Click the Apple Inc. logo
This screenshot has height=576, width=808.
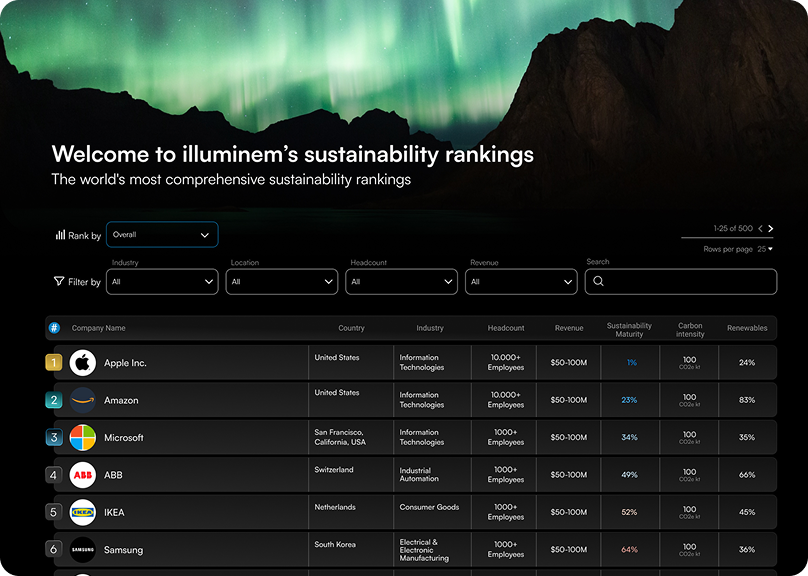82,363
